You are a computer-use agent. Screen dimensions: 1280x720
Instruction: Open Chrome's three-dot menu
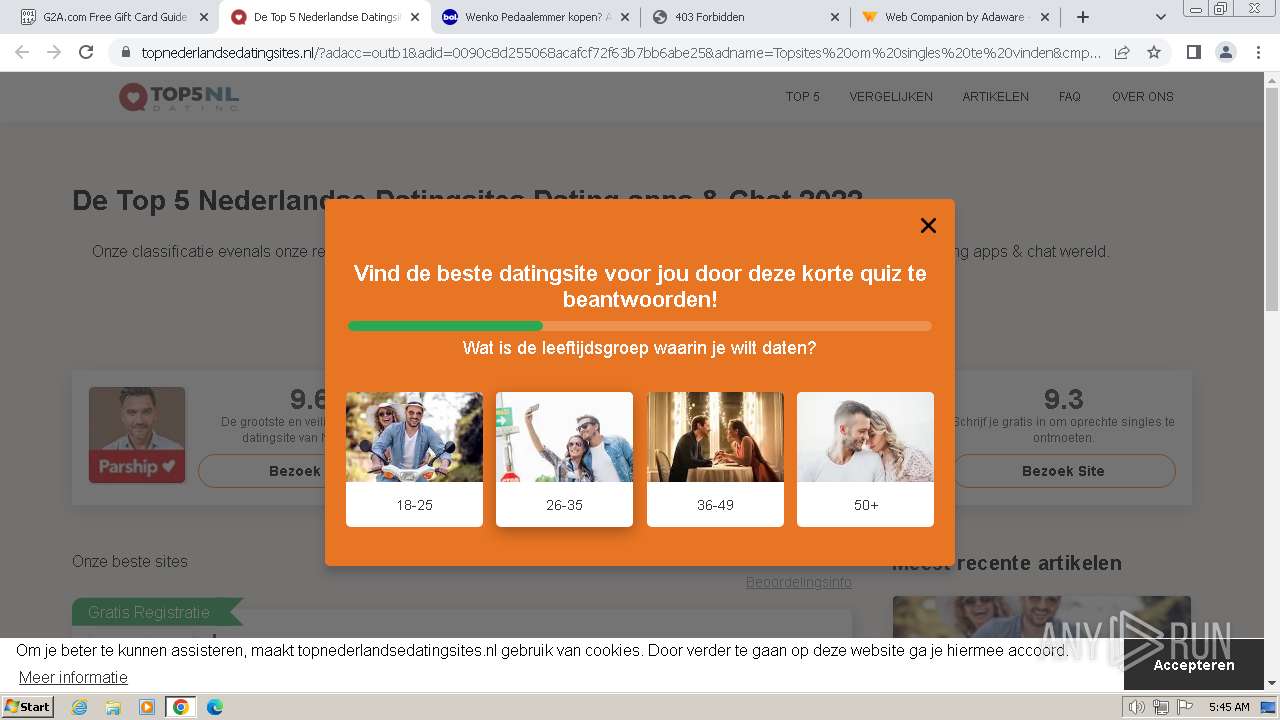click(1258, 53)
